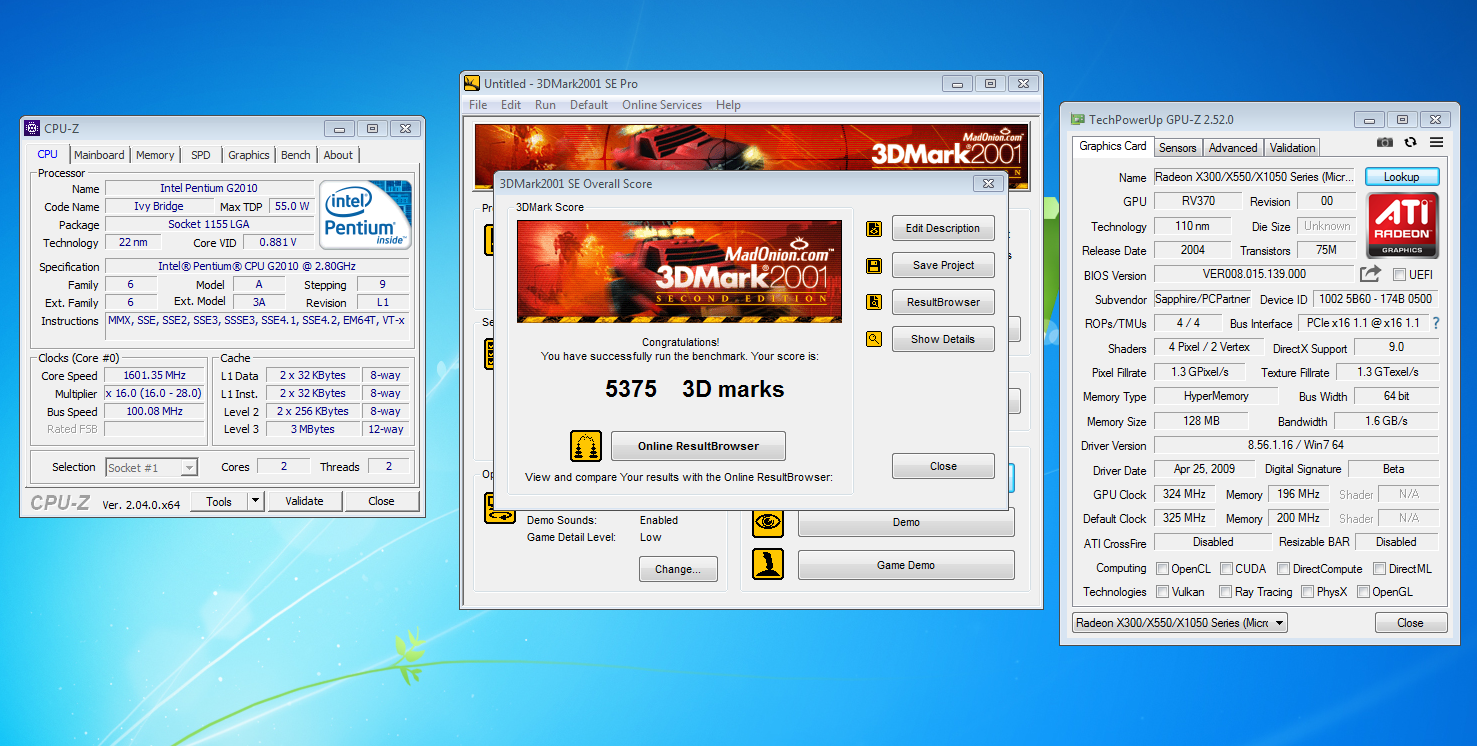
Task: Open the Memory tab in CPU-Z
Action: tap(155, 155)
